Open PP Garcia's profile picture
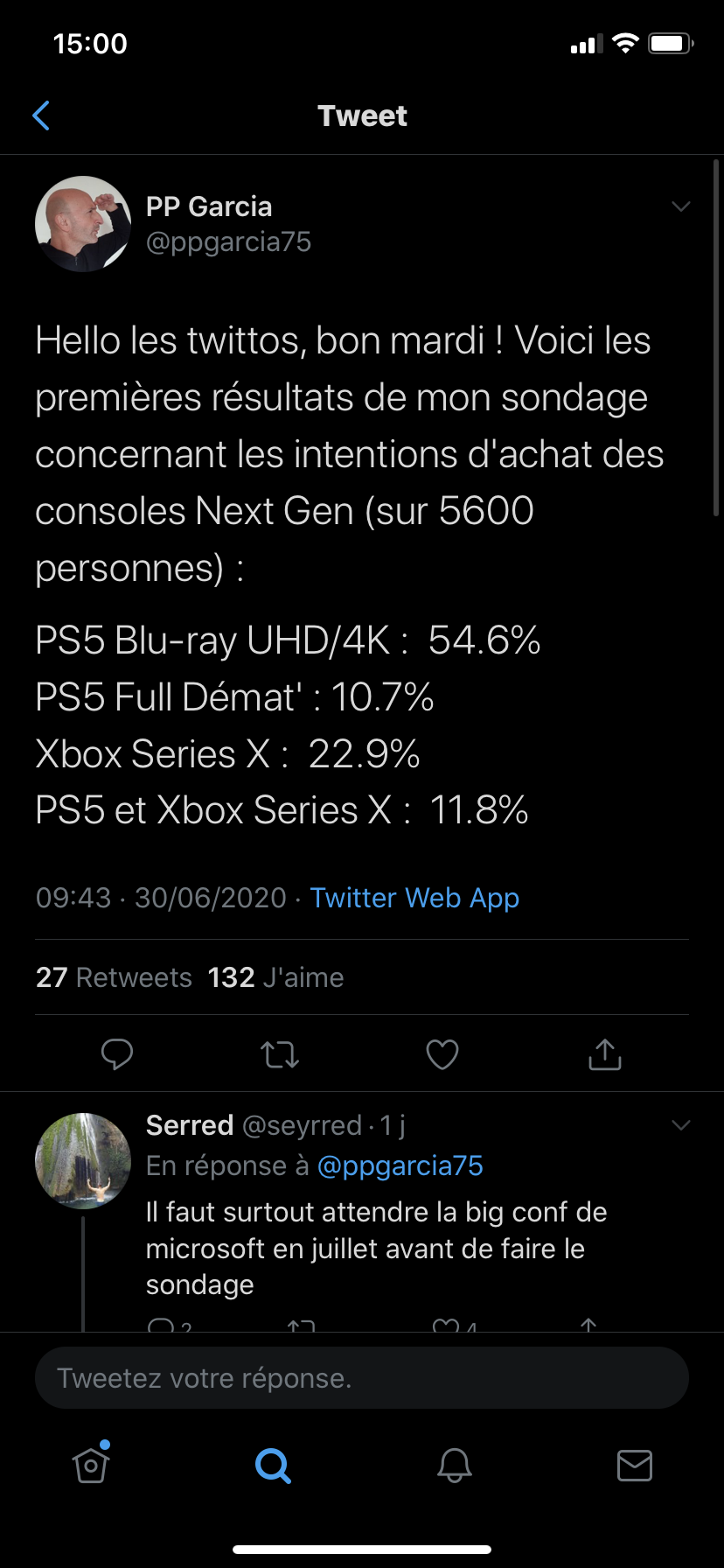Viewport: 724px width, 1568px height. point(83,224)
